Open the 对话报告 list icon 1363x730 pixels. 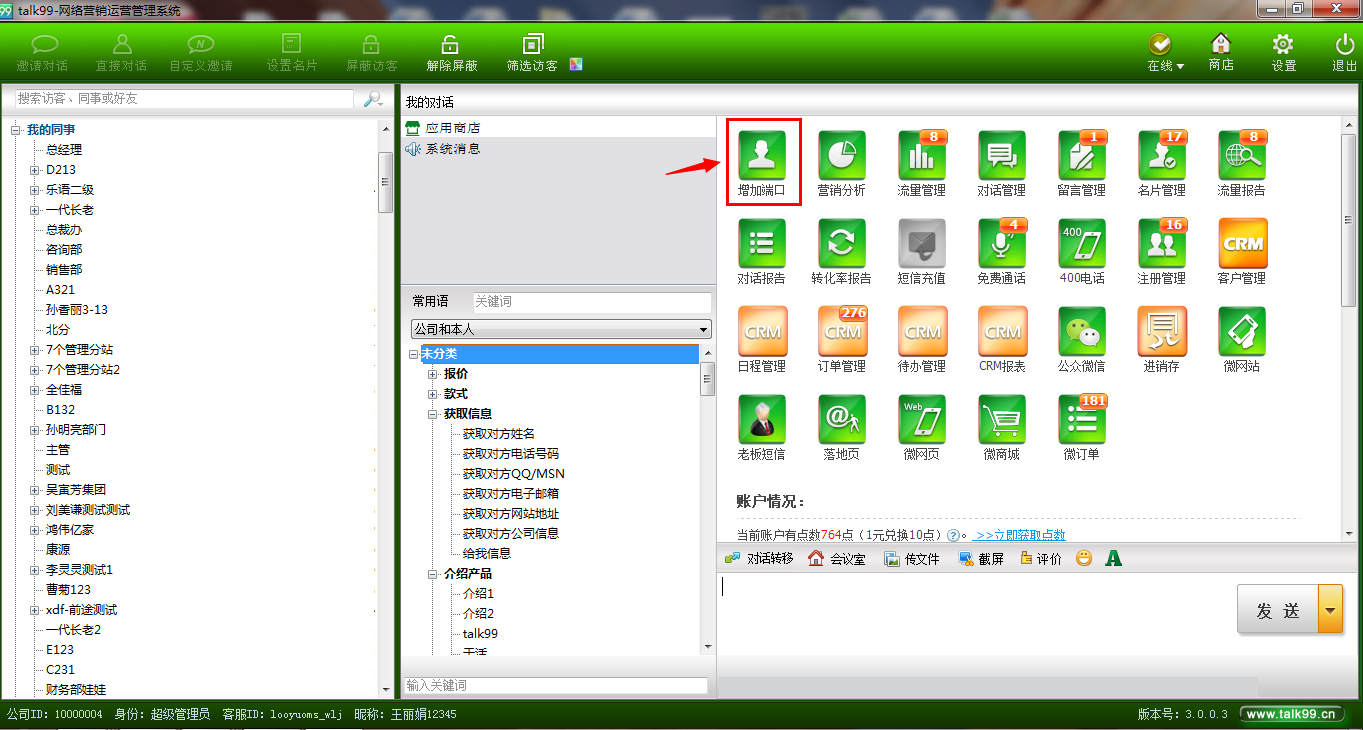click(762, 244)
